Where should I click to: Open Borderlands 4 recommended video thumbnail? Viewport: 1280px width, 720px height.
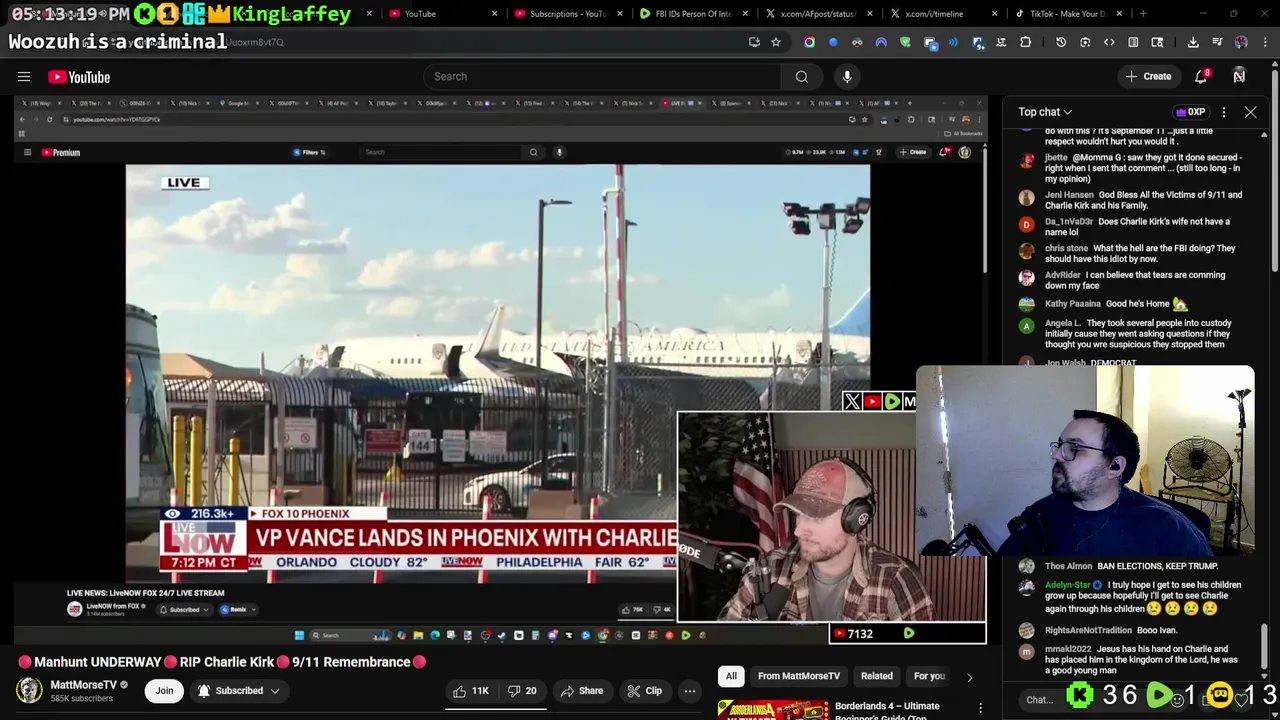[x=772, y=711]
